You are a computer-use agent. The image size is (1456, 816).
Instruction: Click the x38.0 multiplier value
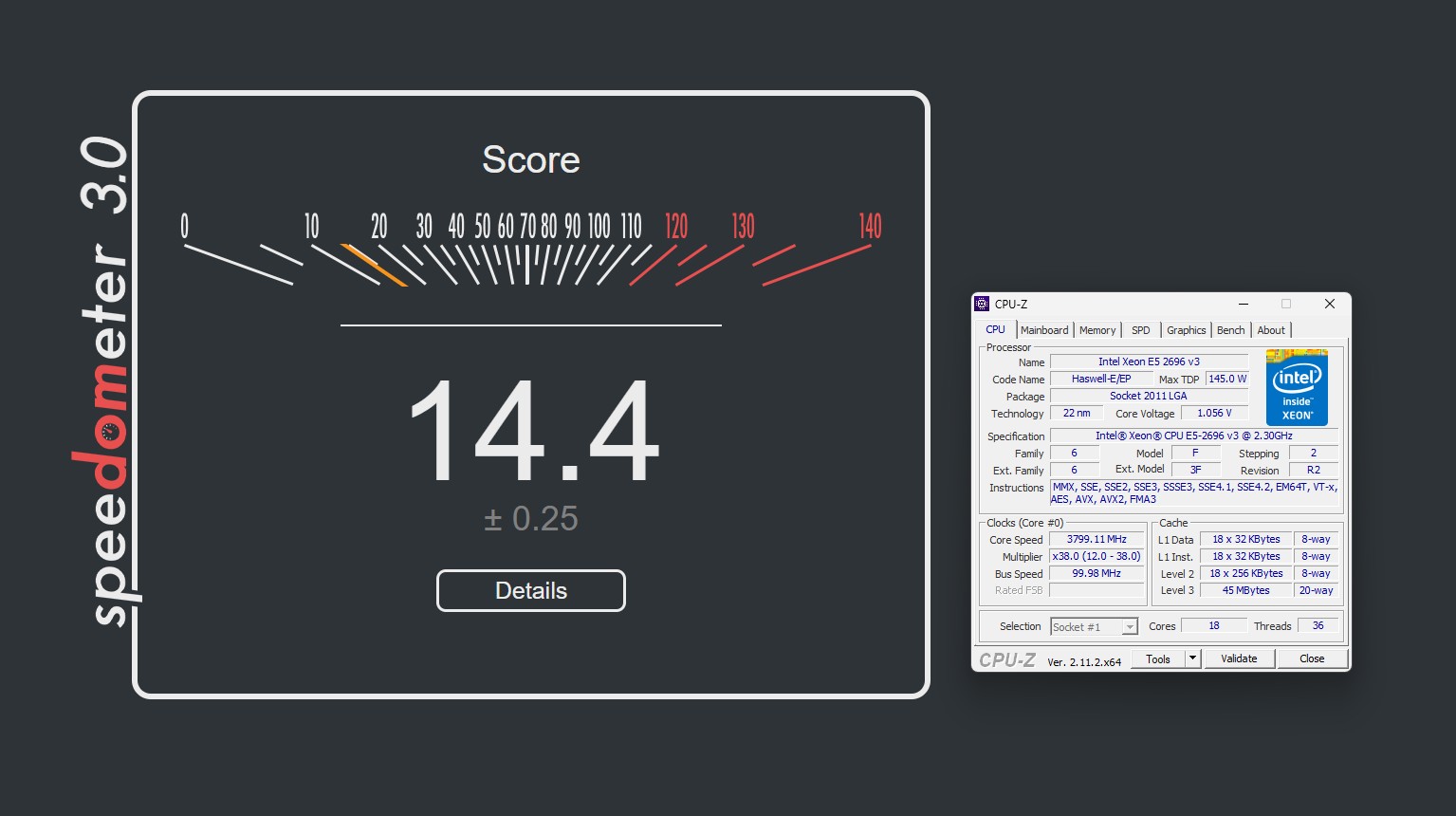point(1097,556)
